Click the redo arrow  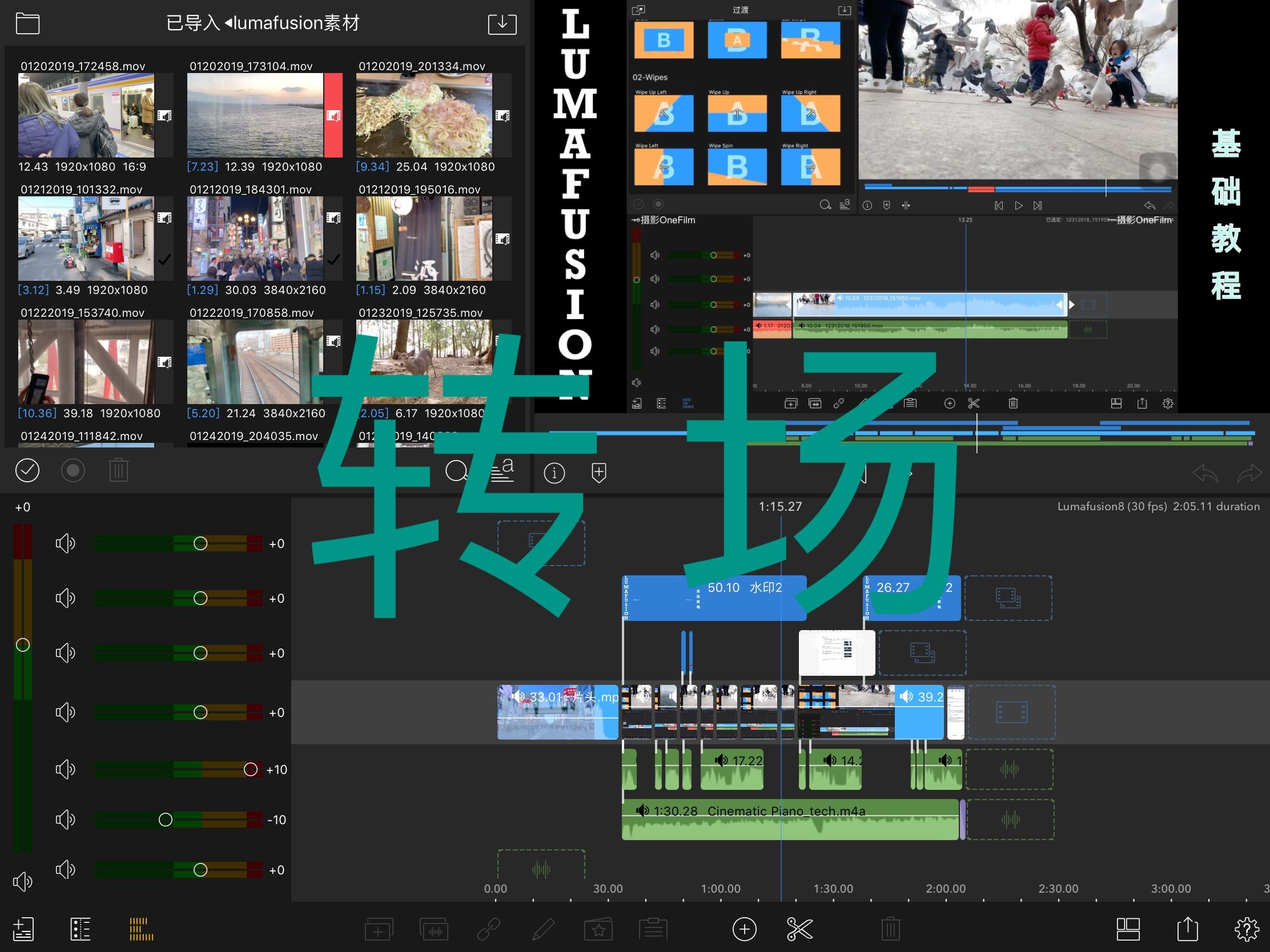(x=1249, y=473)
